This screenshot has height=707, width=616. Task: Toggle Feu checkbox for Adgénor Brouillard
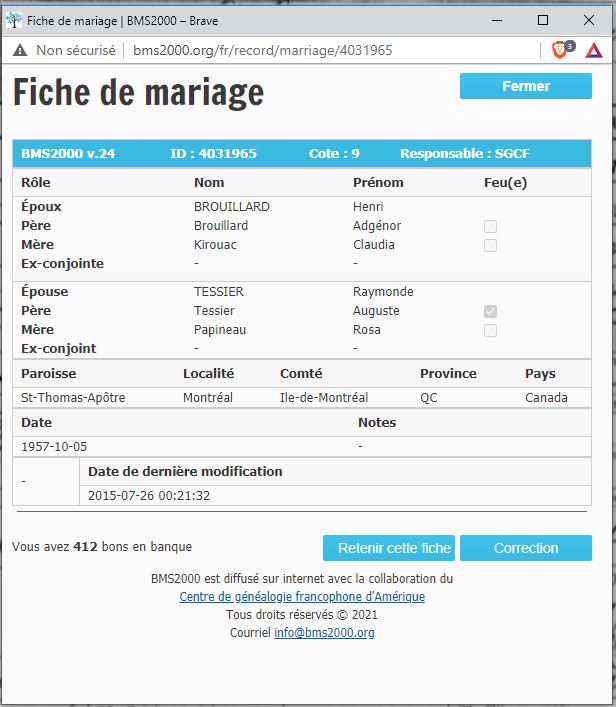(490, 226)
